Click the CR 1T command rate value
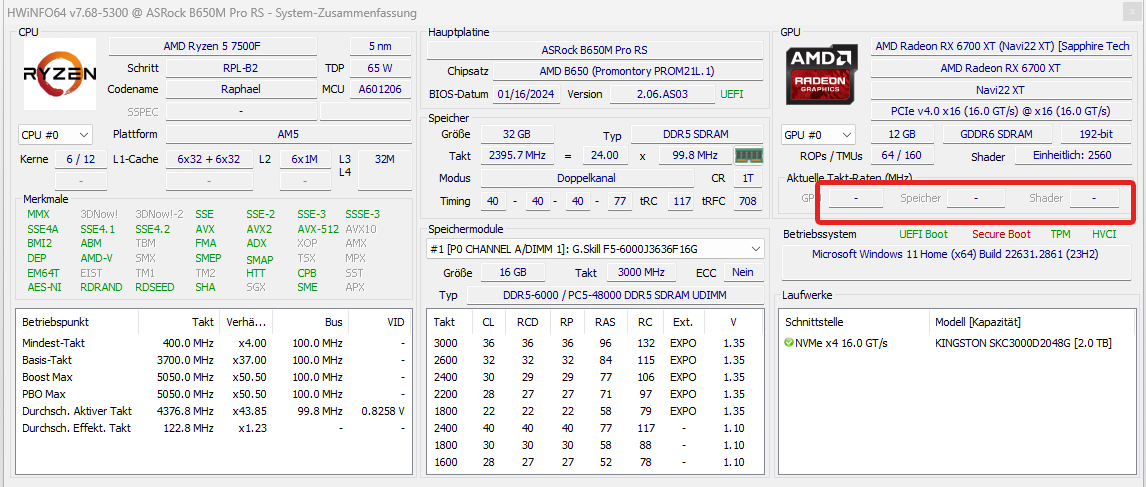Screen dimensions: 1146x487 (747, 178)
